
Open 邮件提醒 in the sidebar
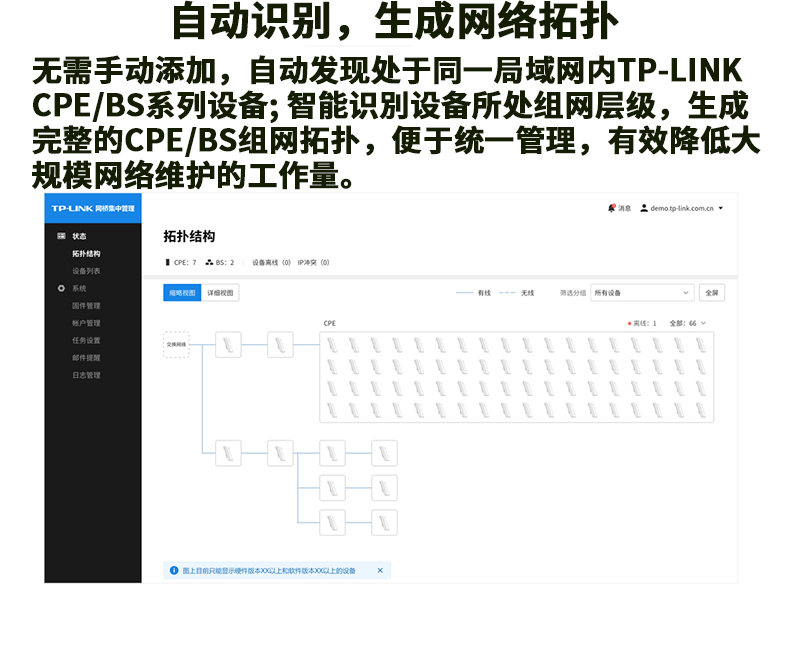(x=86, y=358)
